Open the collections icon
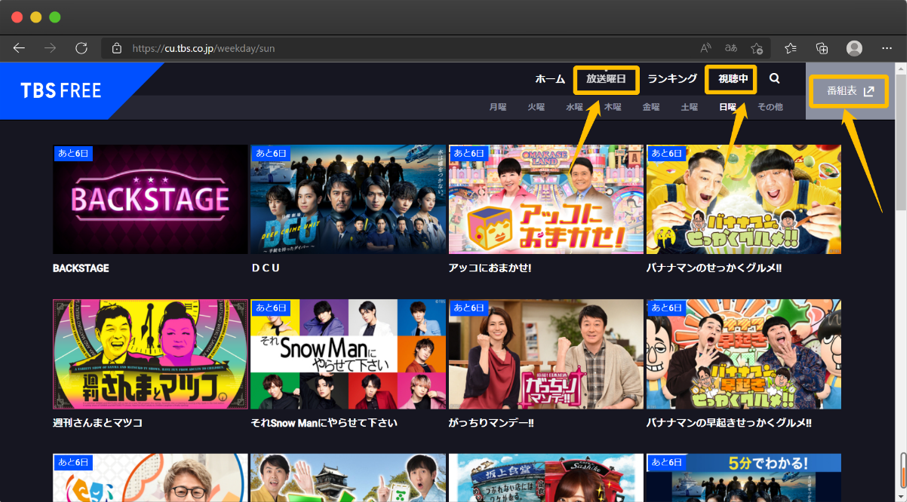Screen dimensions: 907x502 822,49
